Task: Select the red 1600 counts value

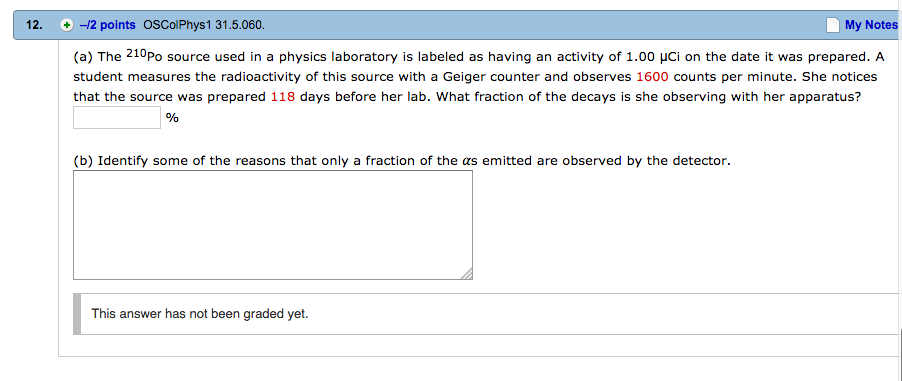Action: [652, 77]
